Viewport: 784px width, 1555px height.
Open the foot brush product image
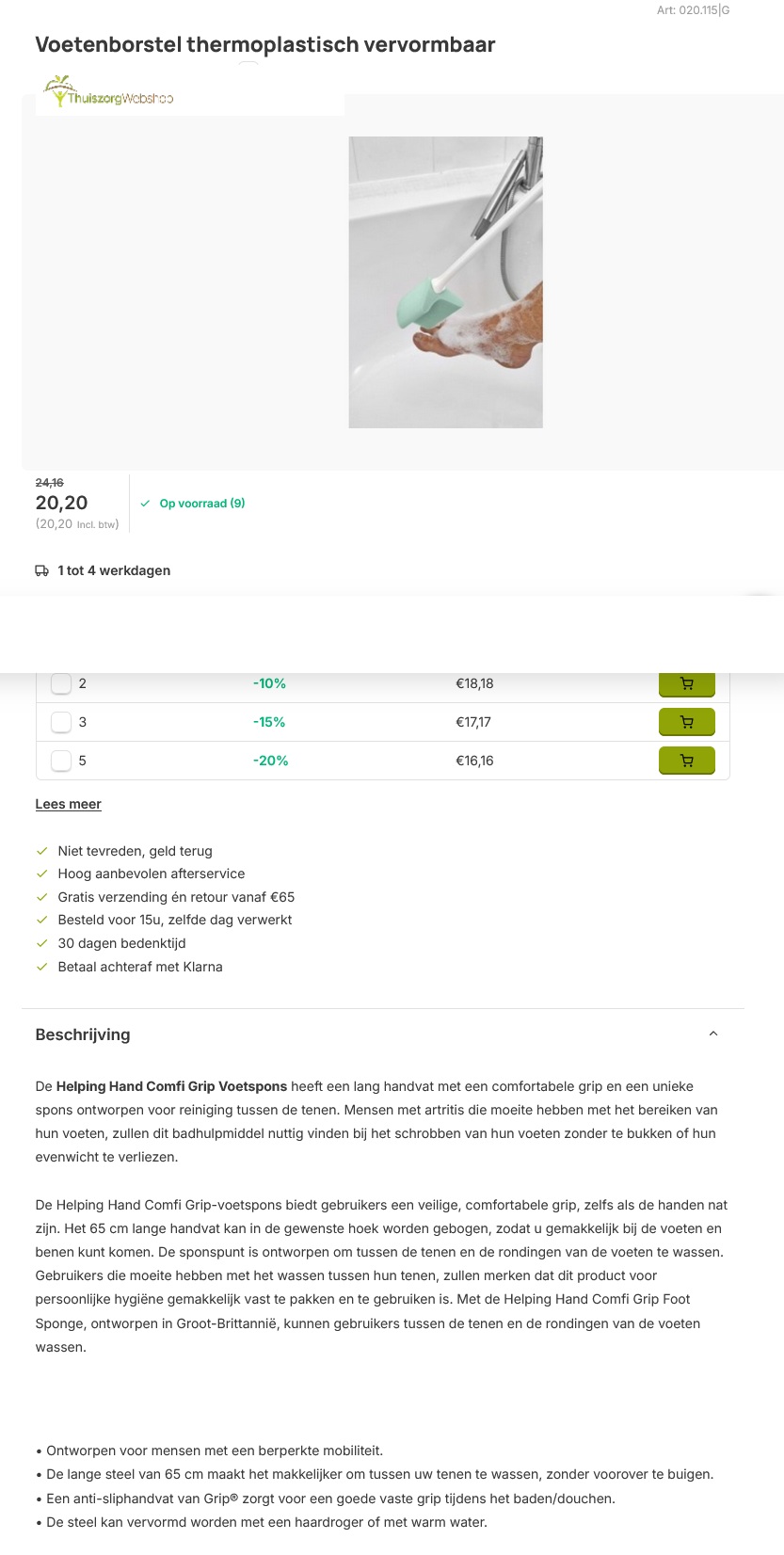click(x=445, y=282)
